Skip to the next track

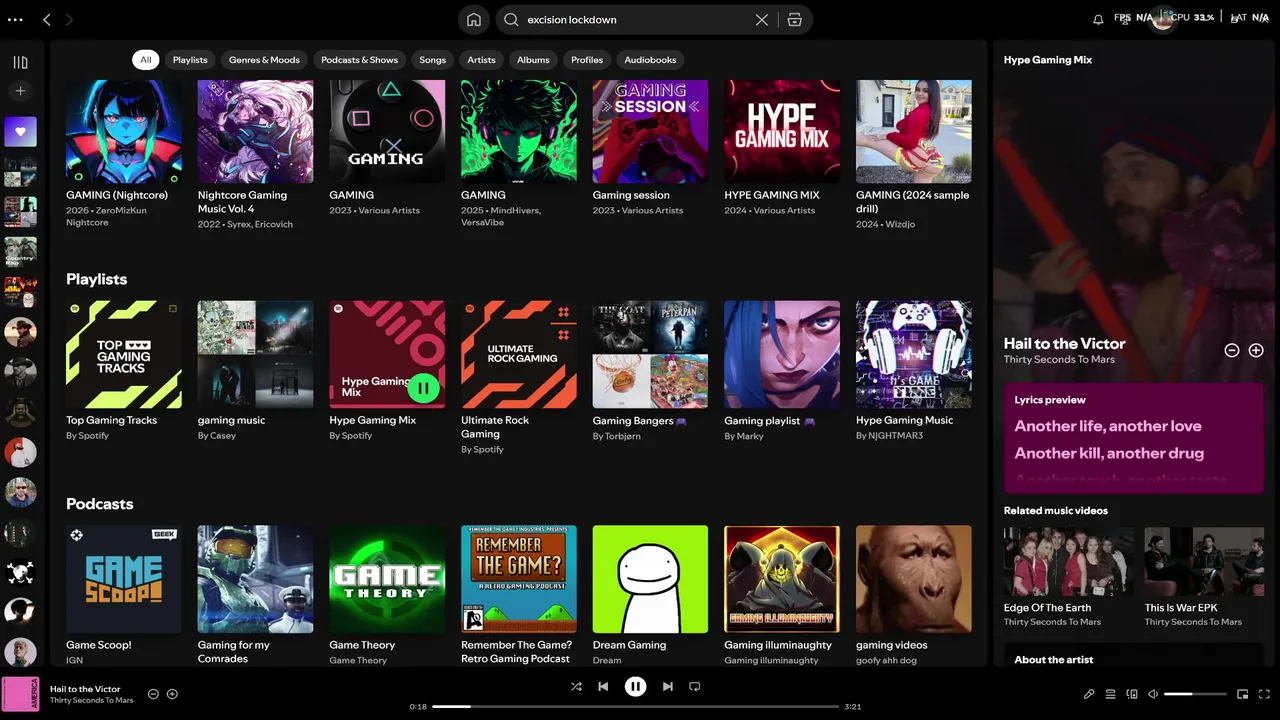pos(667,686)
